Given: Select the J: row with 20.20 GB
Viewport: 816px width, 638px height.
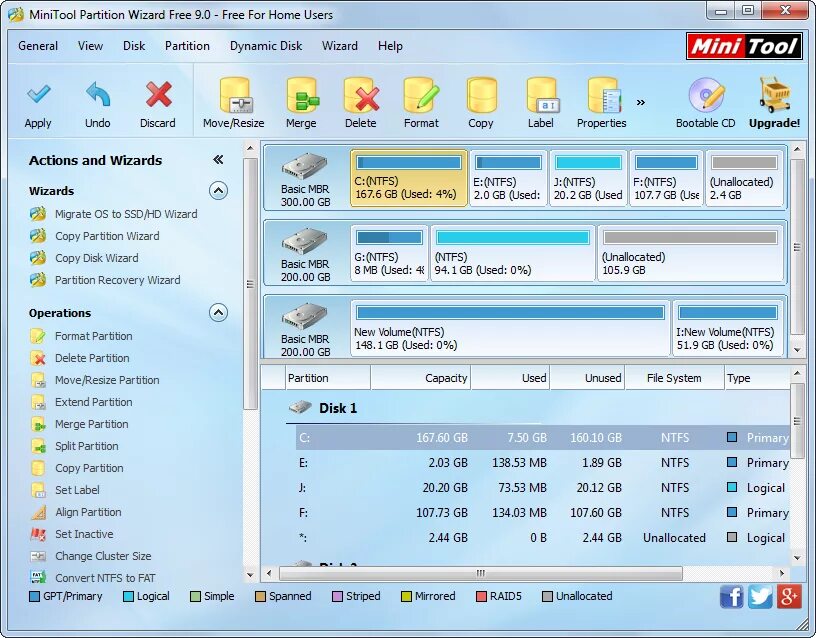Looking at the screenshot, I should (x=543, y=488).
